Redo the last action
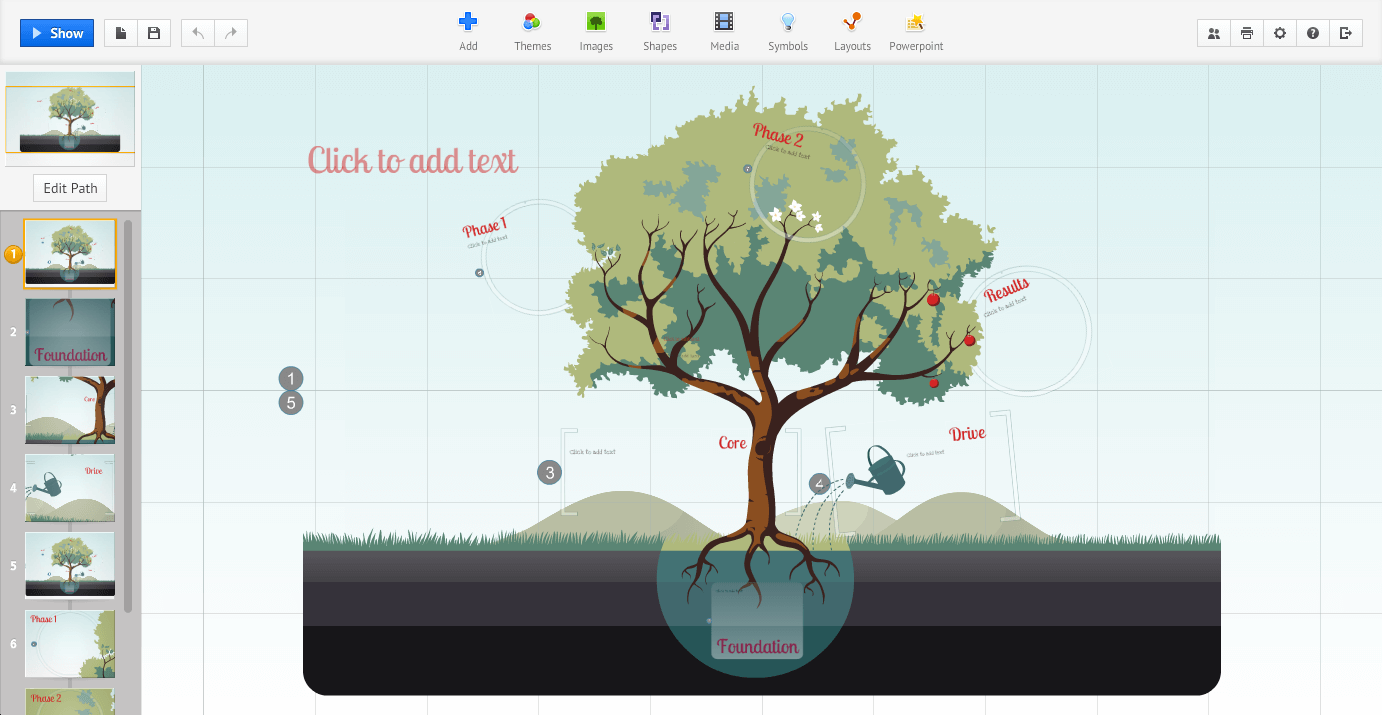This screenshot has height=715, width=1382. tap(231, 33)
